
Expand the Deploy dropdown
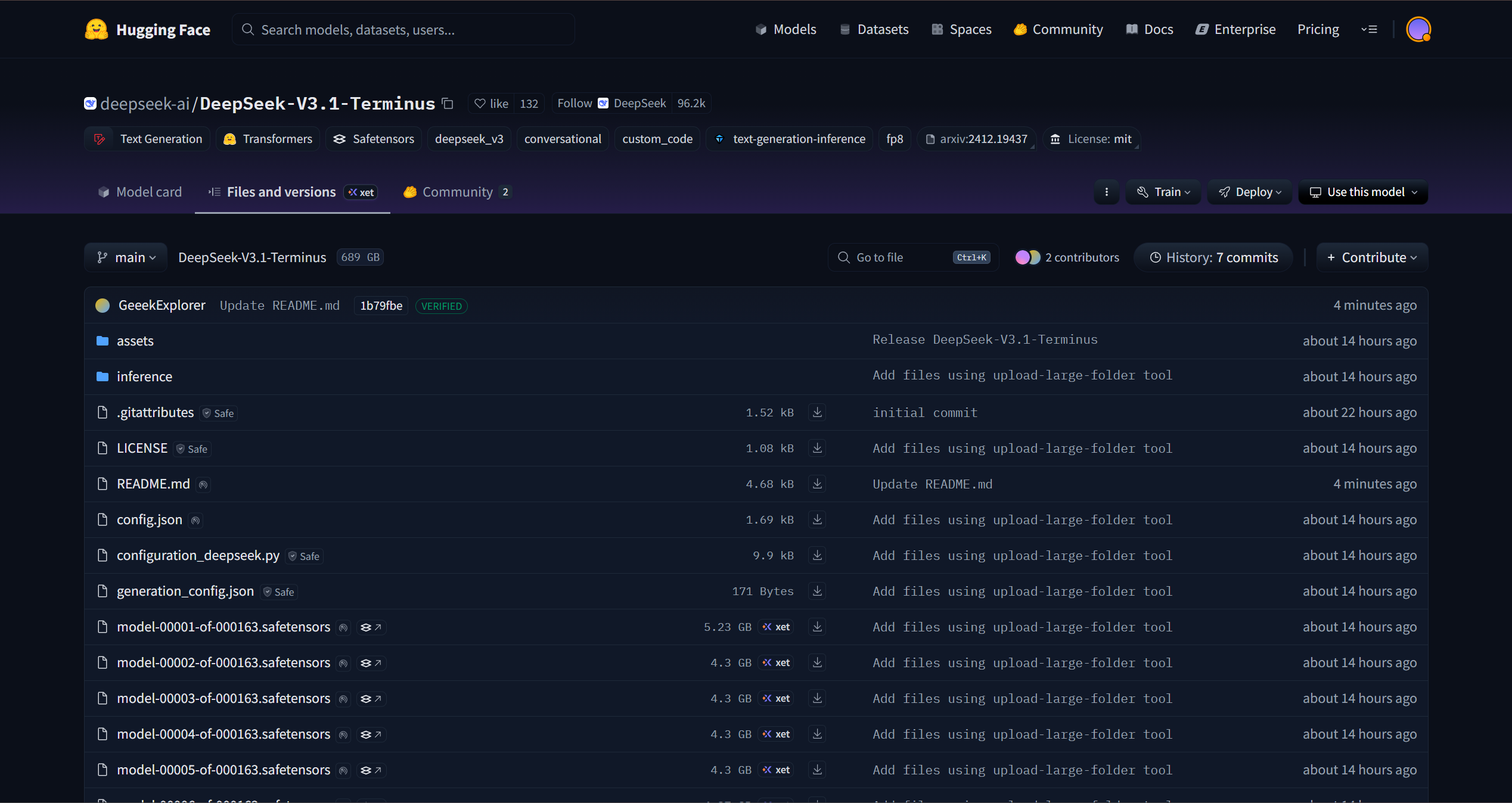point(1249,192)
